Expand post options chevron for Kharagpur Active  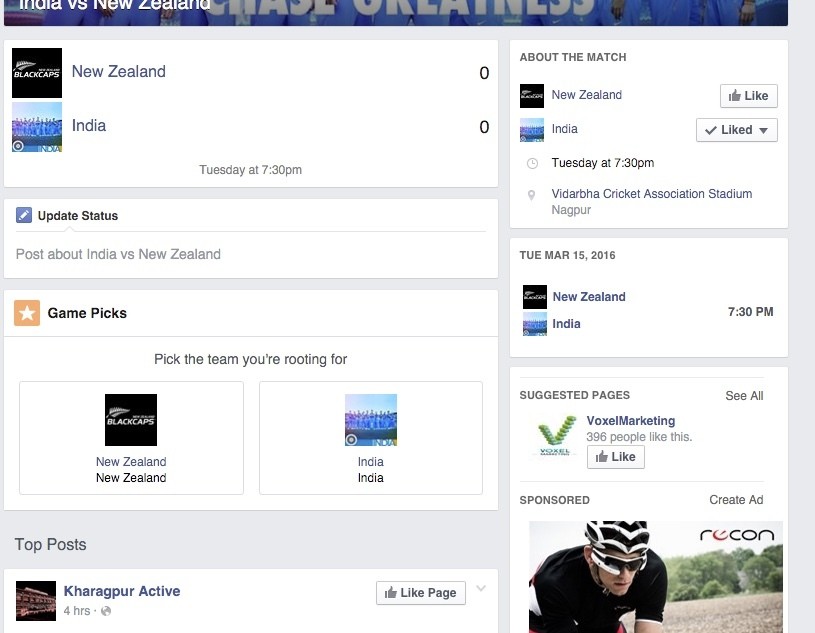[481, 588]
